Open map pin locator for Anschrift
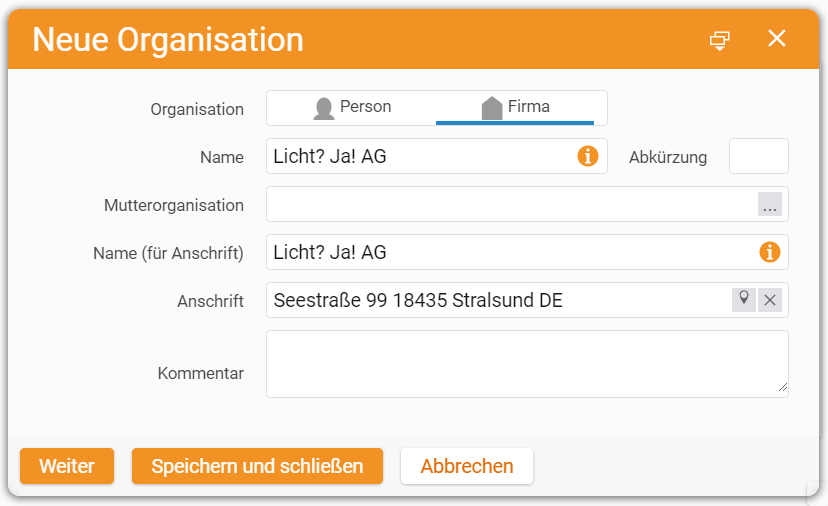The width and height of the screenshot is (828, 506). pyautogui.click(x=744, y=300)
